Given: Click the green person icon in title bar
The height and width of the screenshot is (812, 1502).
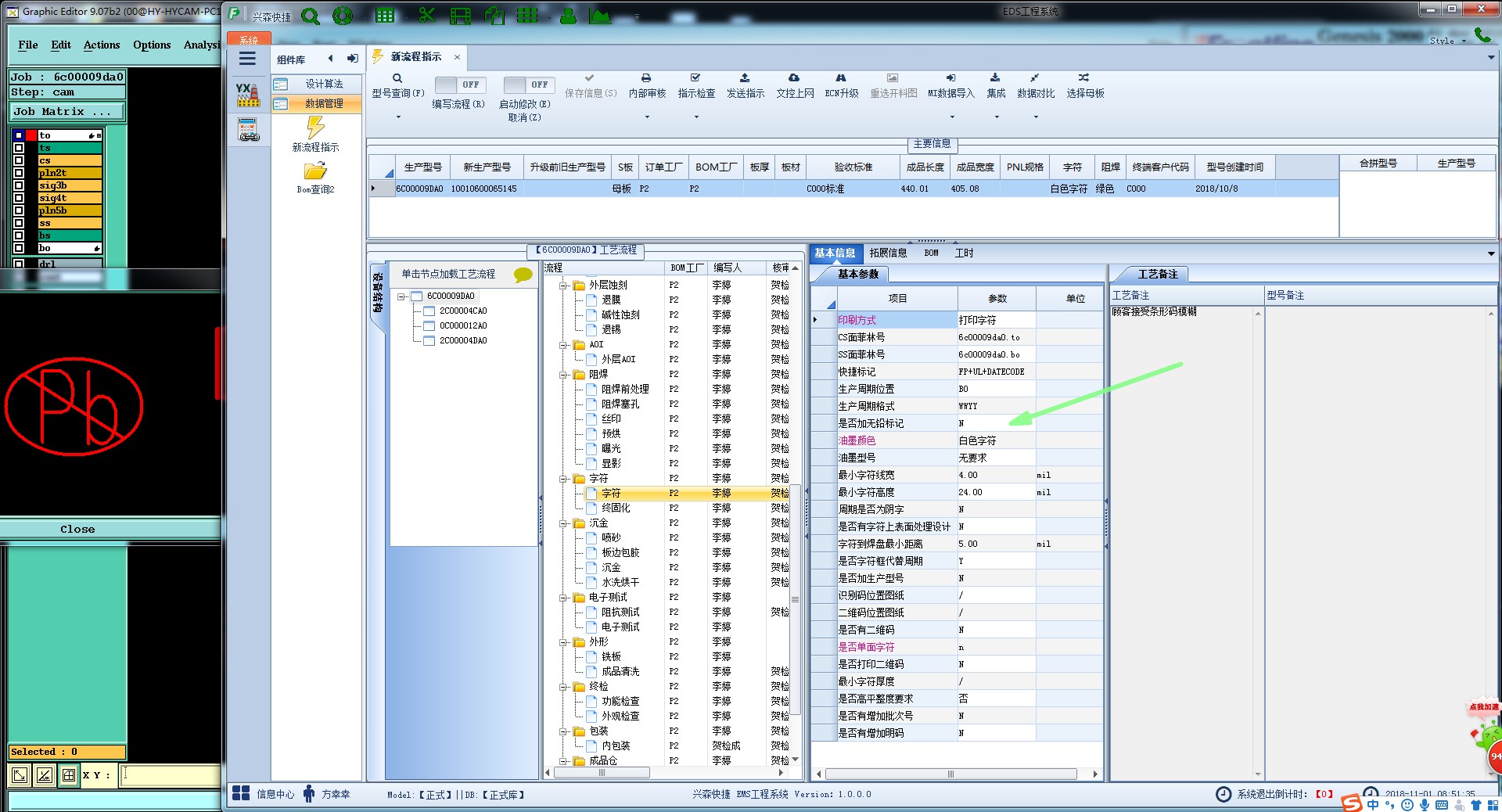Looking at the screenshot, I should pyautogui.click(x=569, y=16).
